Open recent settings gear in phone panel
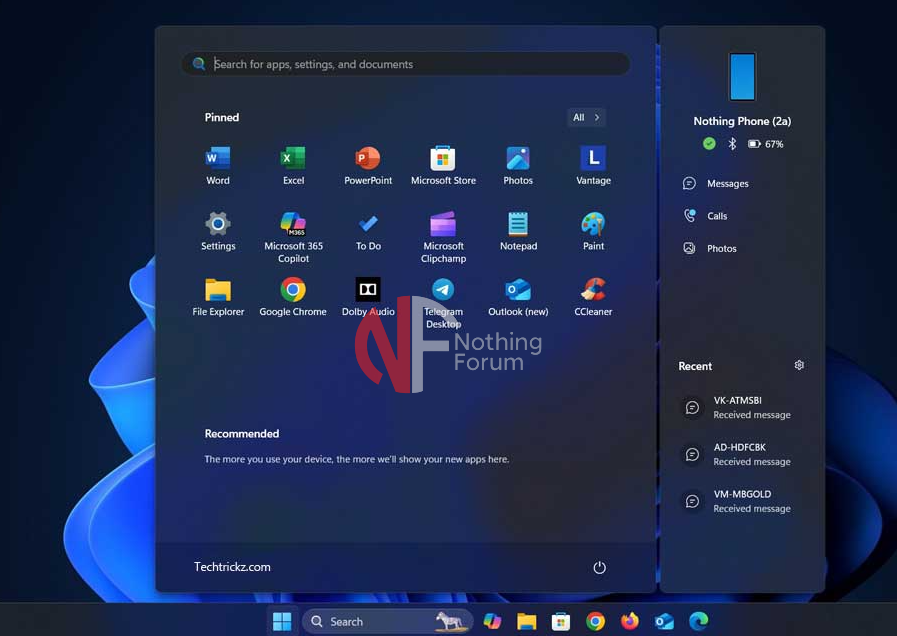This screenshot has height=636, width=897. click(x=799, y=365)
